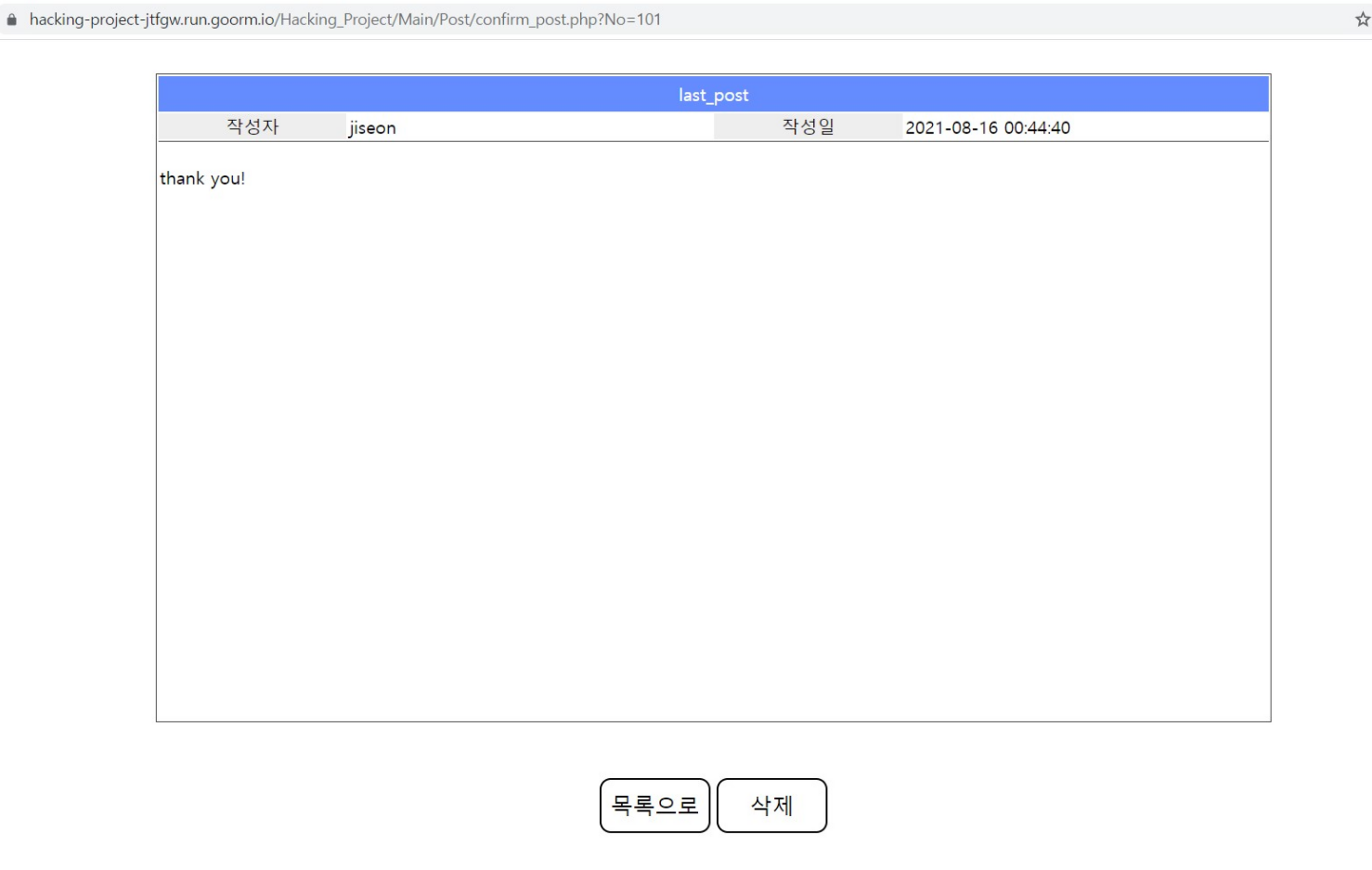Delete the post with 삭제 button
Viewport: 1372px width, 870px height.
(771, 805)
